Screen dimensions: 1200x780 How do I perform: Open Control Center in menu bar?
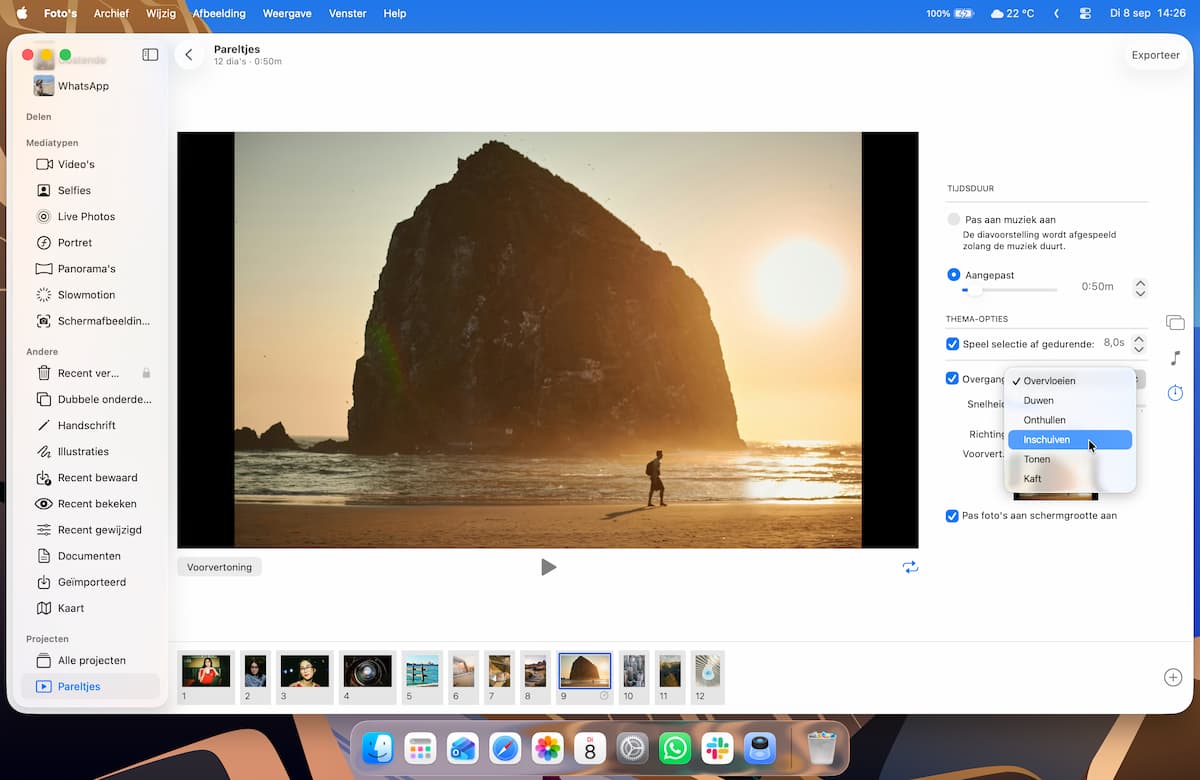tap(1086, 14)
